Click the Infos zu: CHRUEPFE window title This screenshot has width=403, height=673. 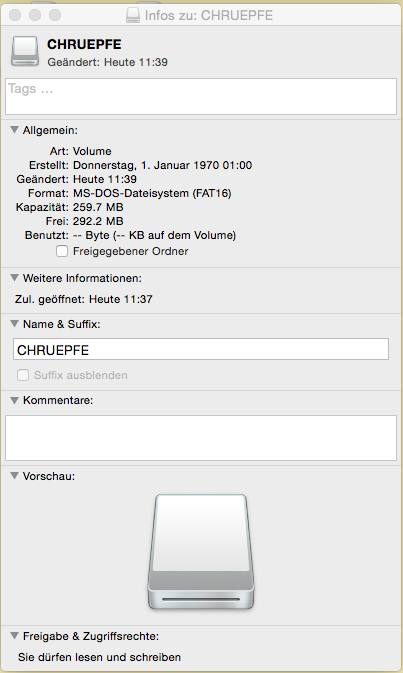coord(209,15)
